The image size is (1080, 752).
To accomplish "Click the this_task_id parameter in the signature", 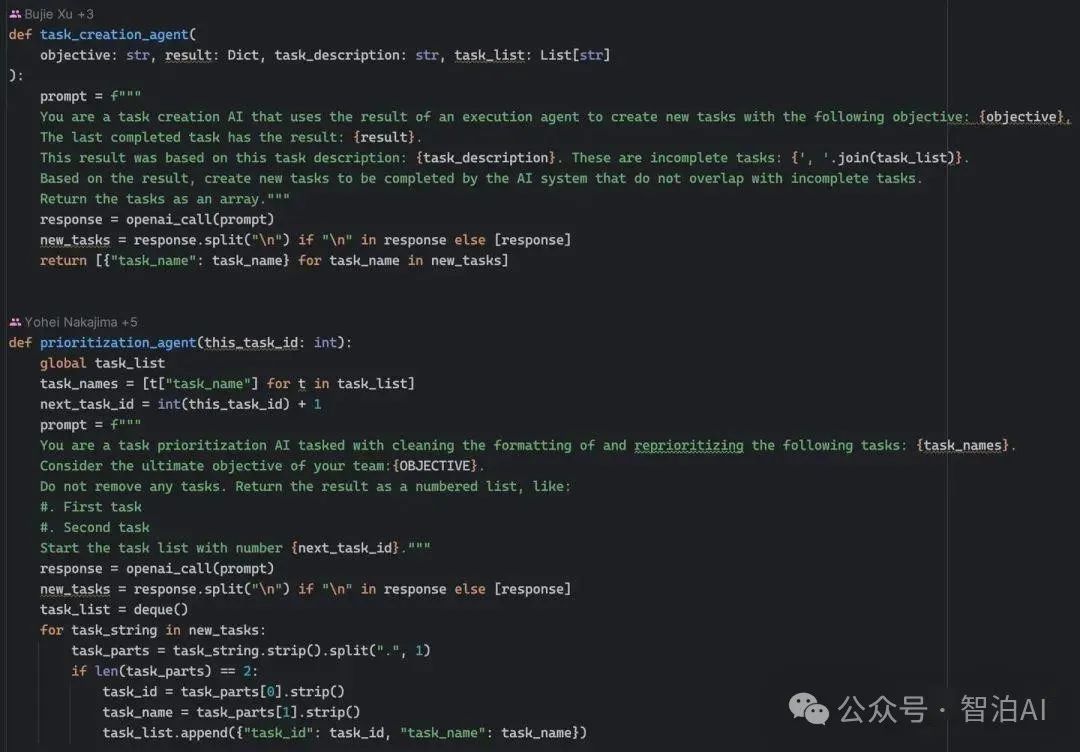I will (x=251, y=343).
